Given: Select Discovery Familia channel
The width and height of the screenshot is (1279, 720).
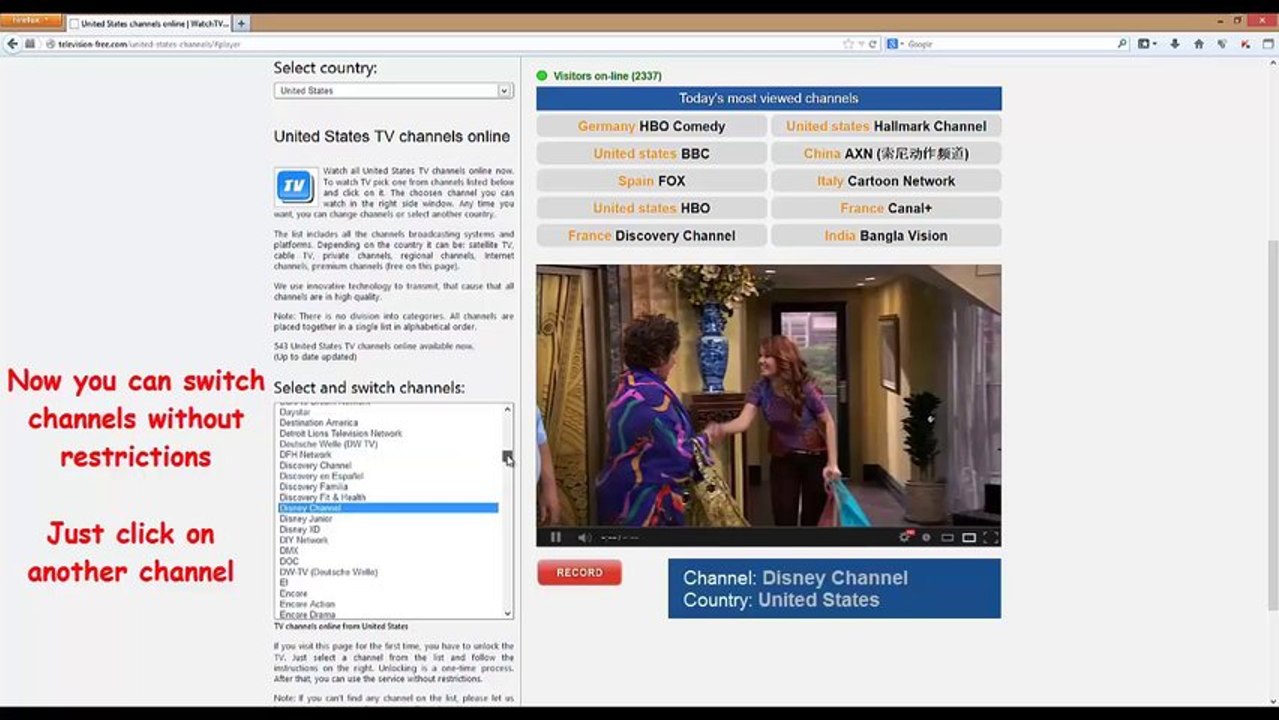Looking at the screenshot, I should [x=388, y=487].
